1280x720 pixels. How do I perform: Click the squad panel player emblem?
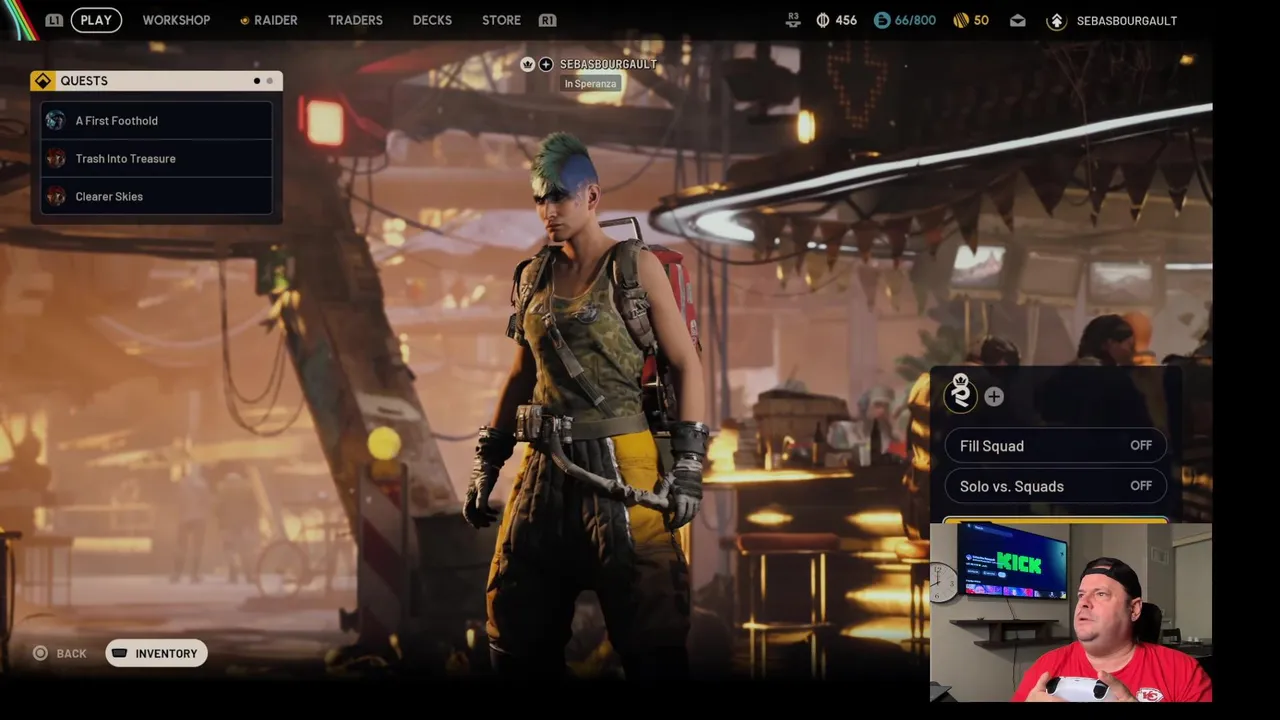(x=960, y=394)
